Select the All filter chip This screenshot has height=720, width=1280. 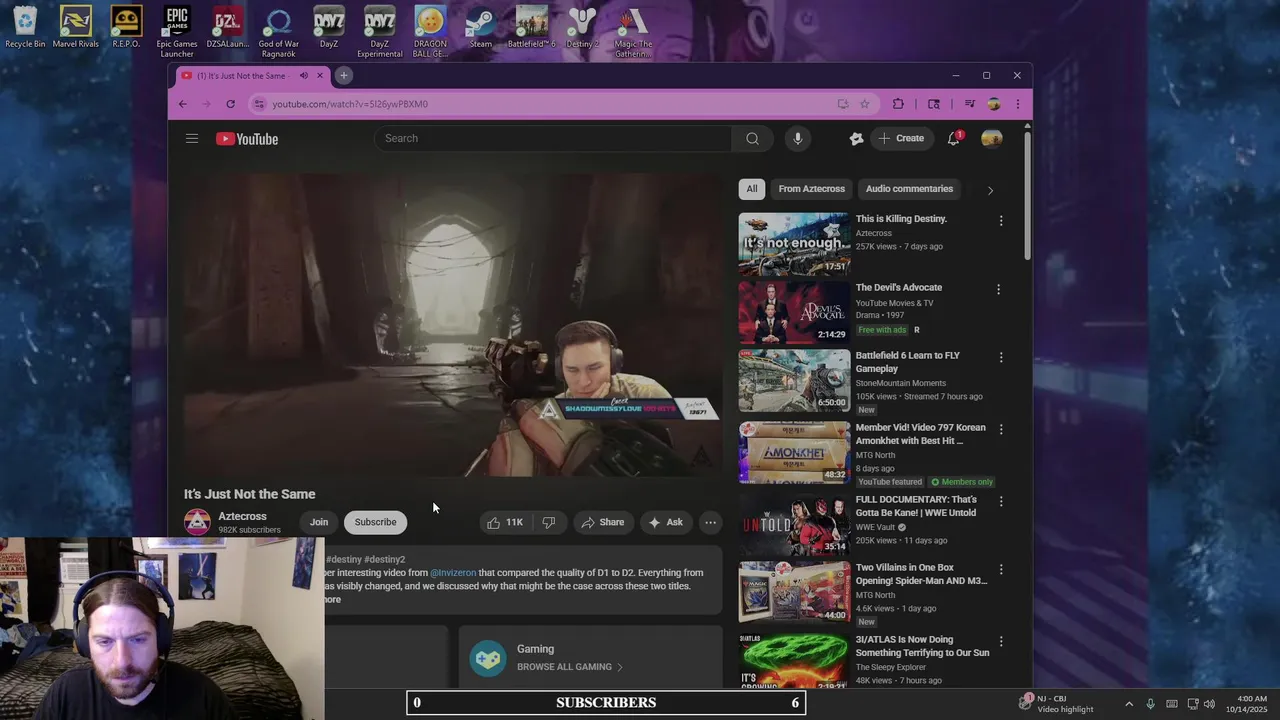click(x=752, y=189)
